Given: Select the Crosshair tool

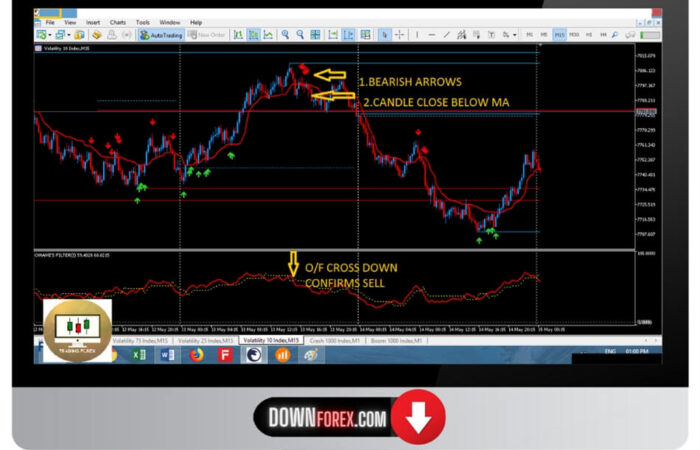Looking at the screenshot, I should pos(400,35).
